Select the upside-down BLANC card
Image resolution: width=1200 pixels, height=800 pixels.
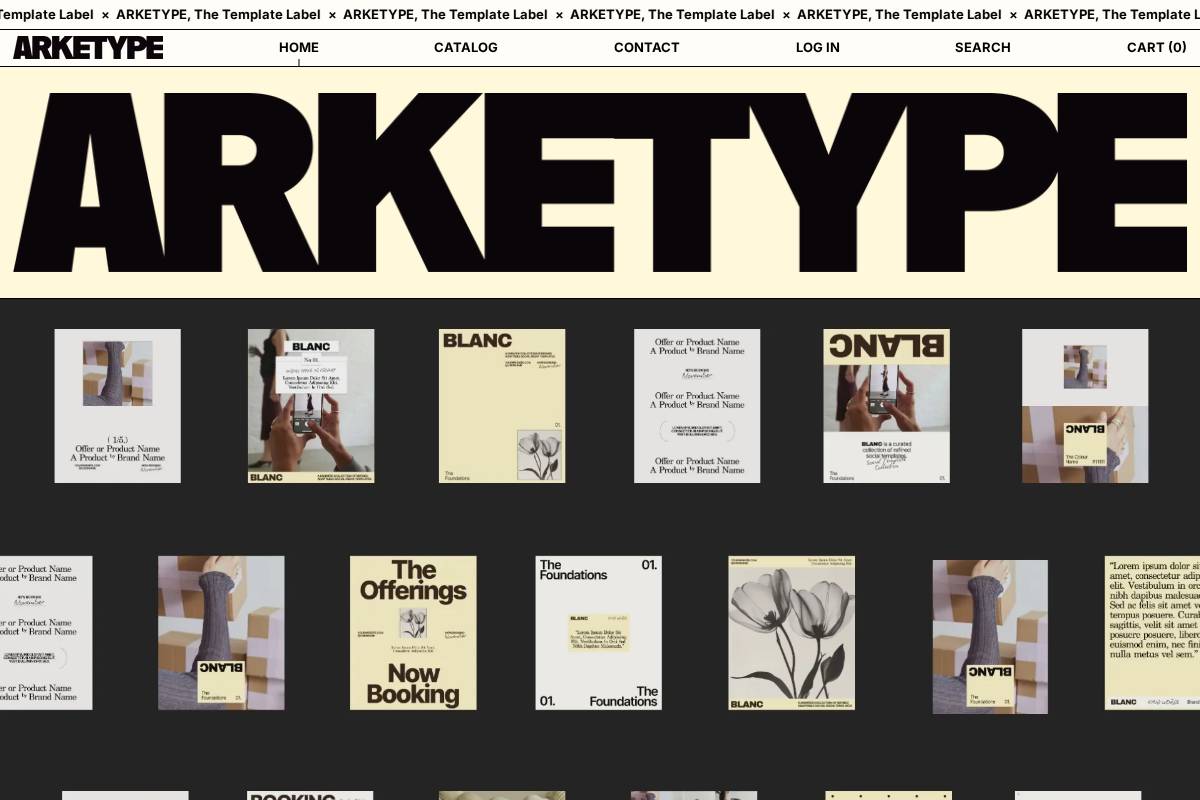pos(886,405)
